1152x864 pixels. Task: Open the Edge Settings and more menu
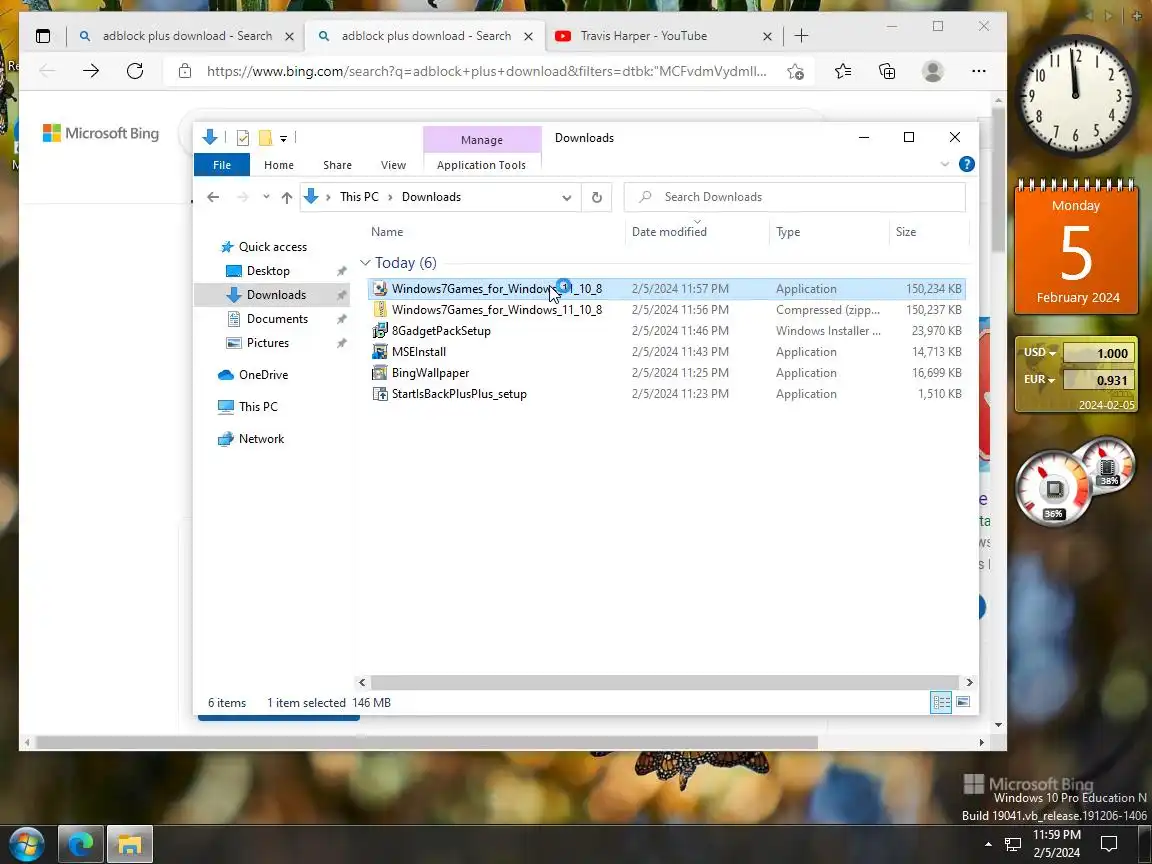979,71
